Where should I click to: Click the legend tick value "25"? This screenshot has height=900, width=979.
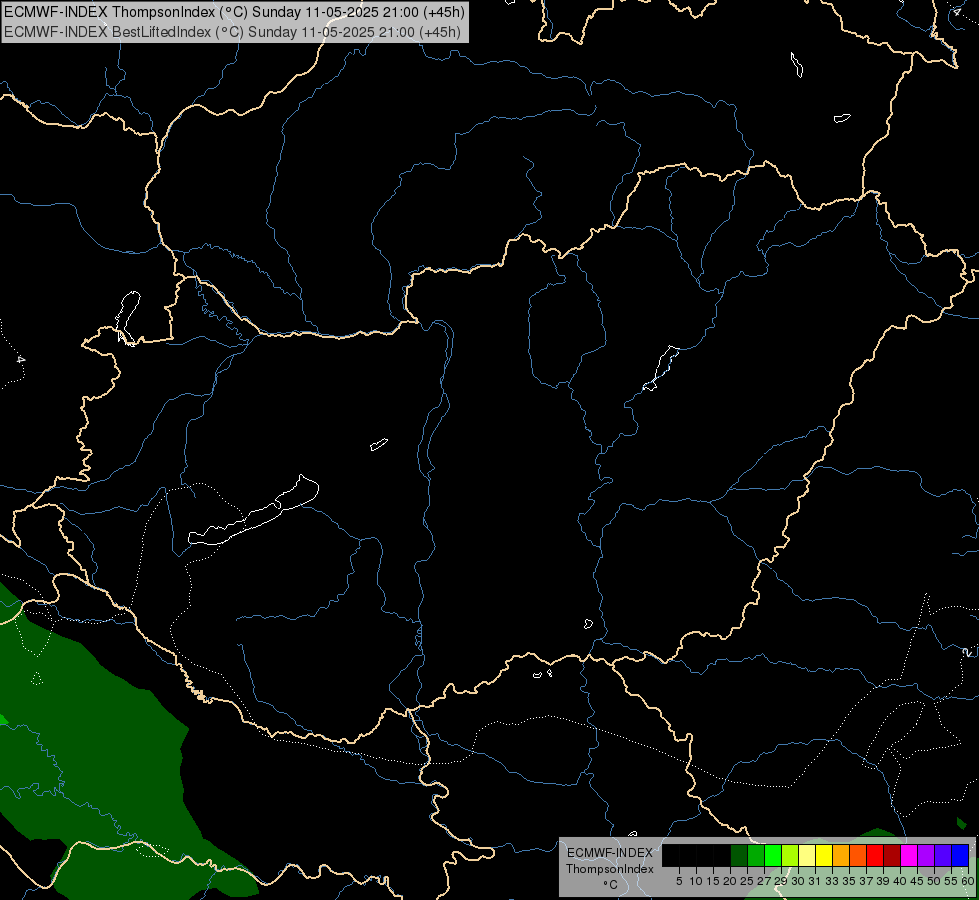click(747, 881)
